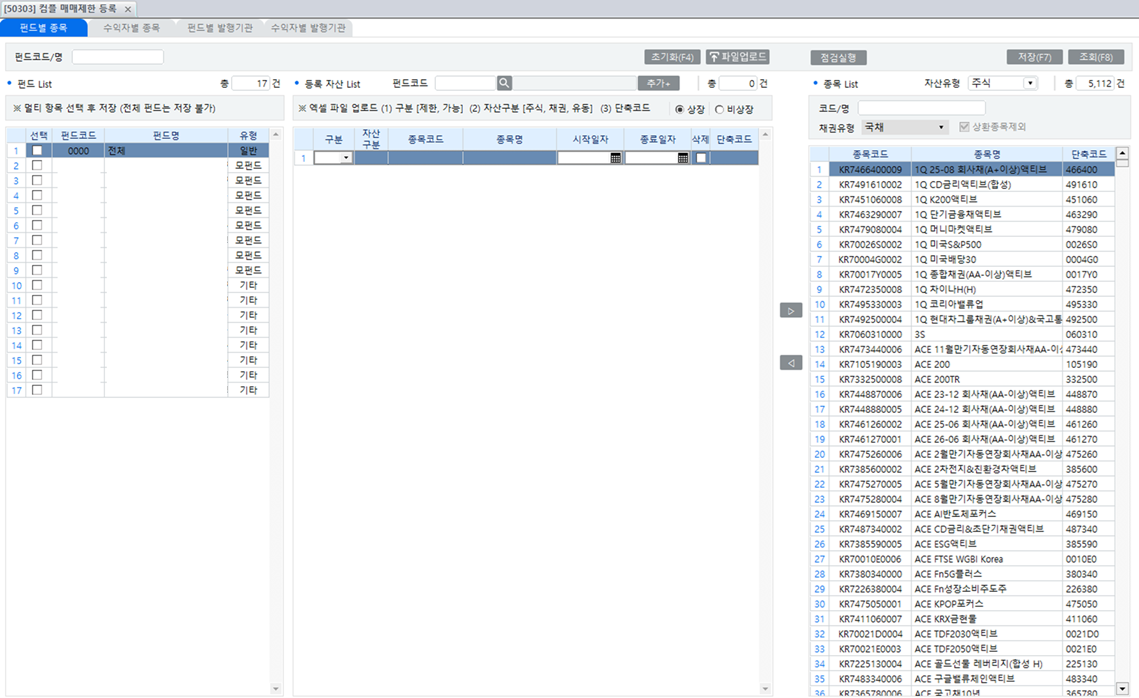
Task: Click the 저장(F7) button
Action: tap(1034, 57)
